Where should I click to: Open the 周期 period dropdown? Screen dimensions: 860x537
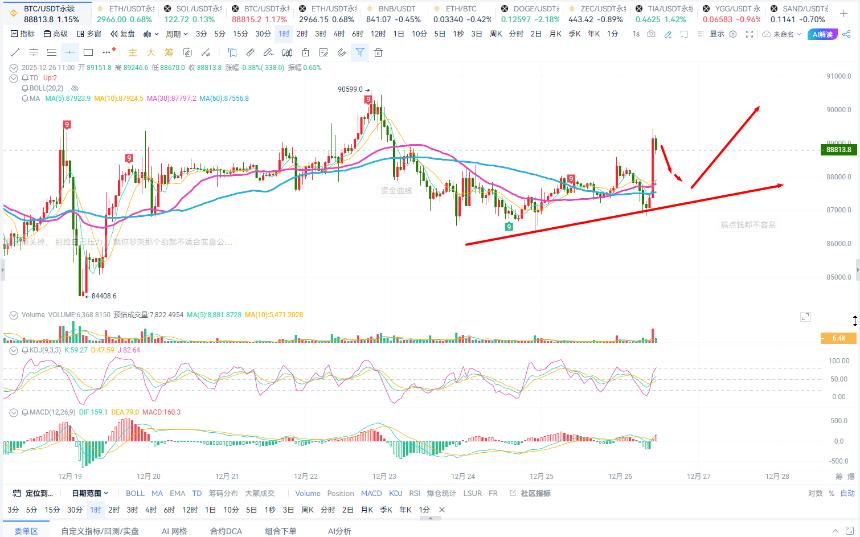176,34
